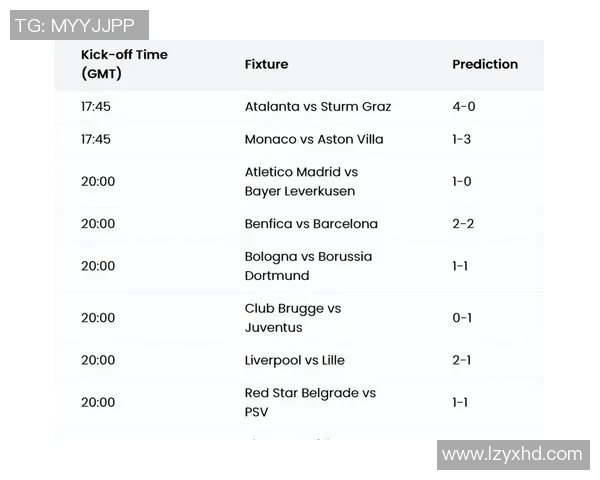This screenshot has width=600, height=480.
Task: Click the TG: MYYJJPP watermark label
Action: point(80,25)
